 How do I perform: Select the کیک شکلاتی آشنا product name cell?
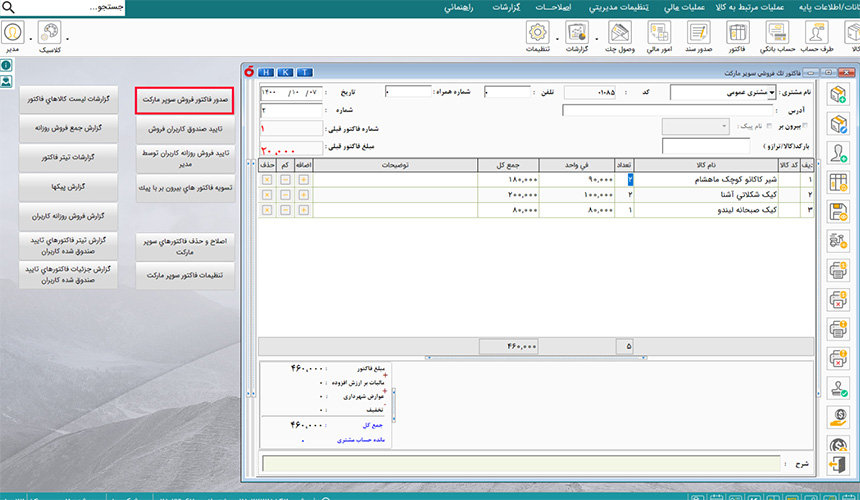coord(706,195)
